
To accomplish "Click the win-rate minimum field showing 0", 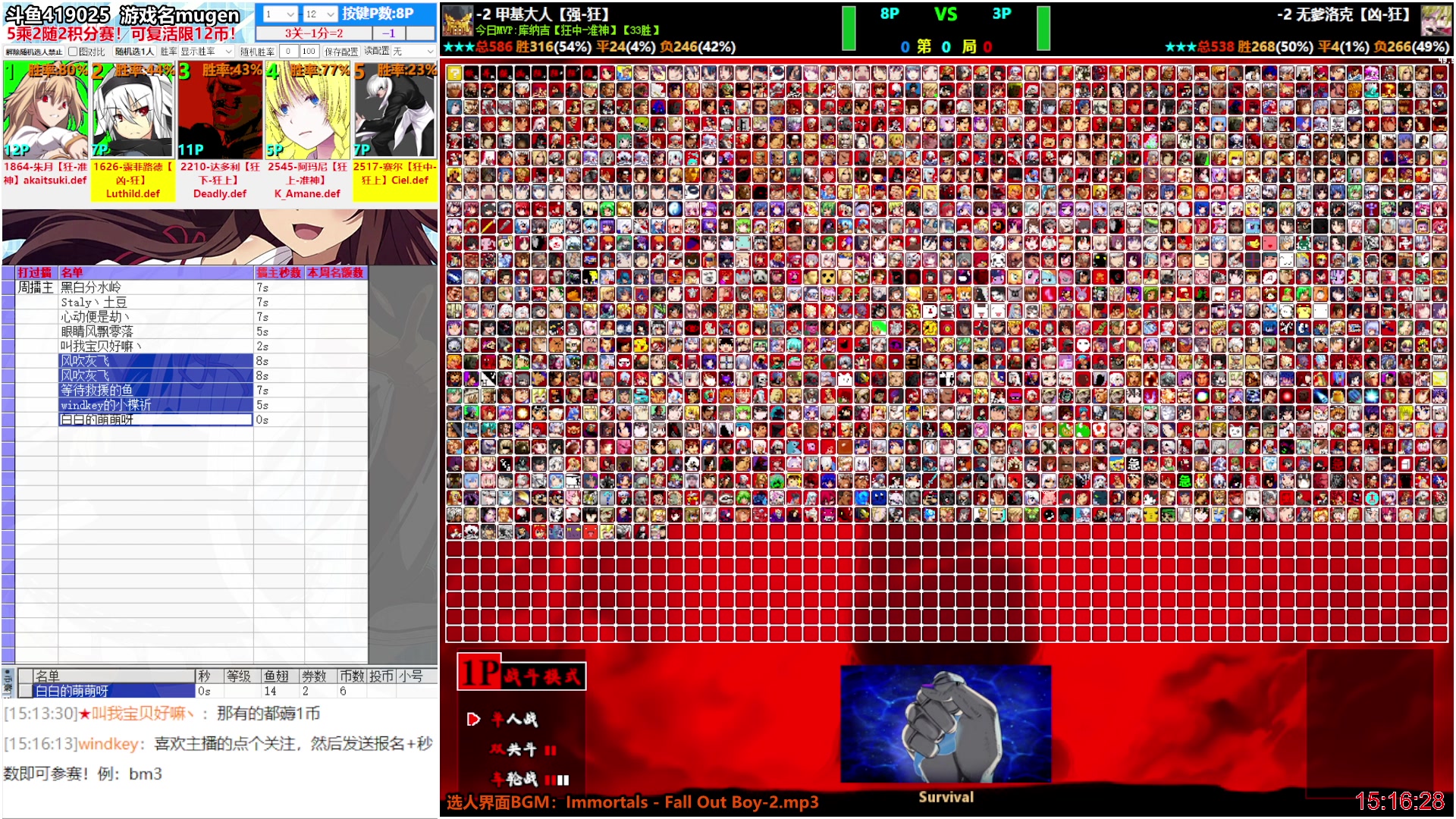I will (288, 52).
